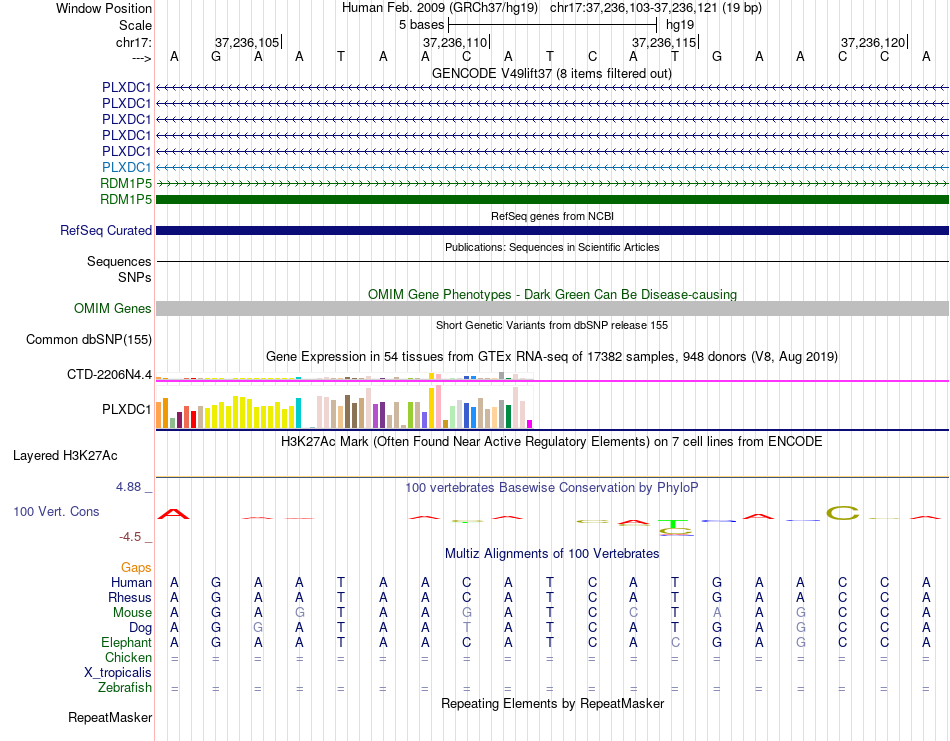Click the RefSeq Curated track label
Screen dimensions: 950x741
point(106,230)
